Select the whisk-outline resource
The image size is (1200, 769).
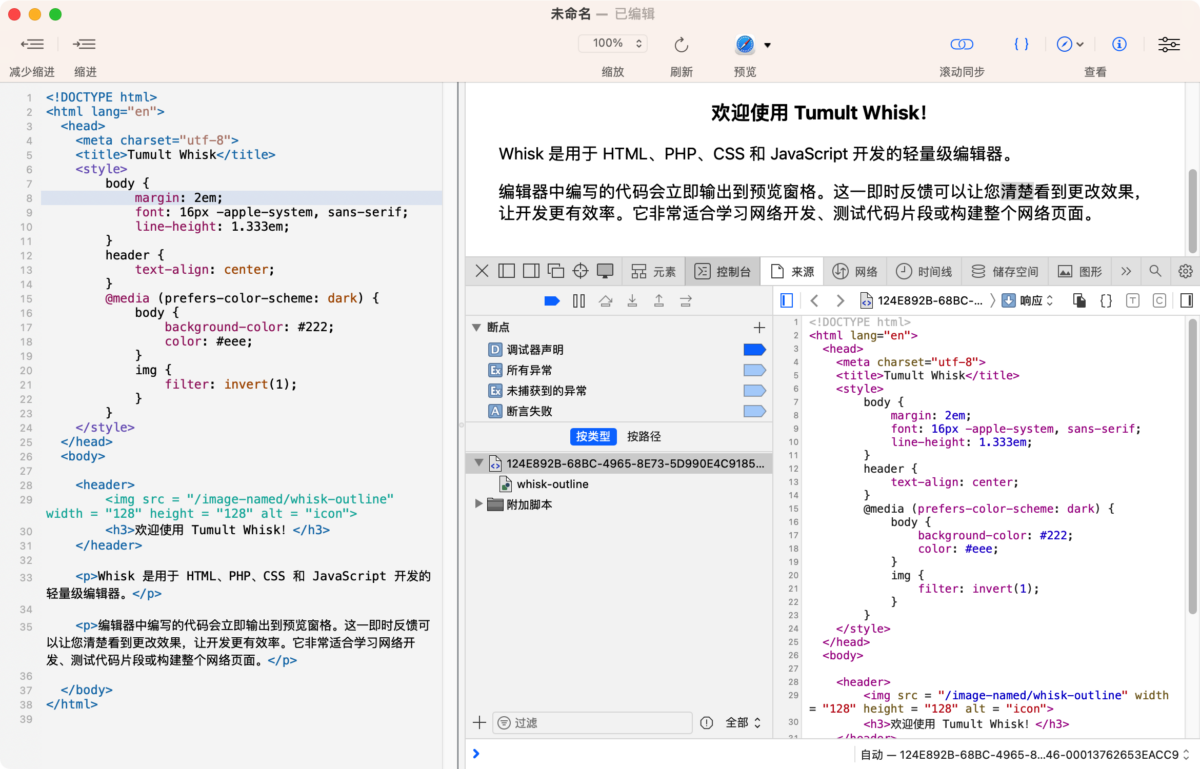click(552, 484)
